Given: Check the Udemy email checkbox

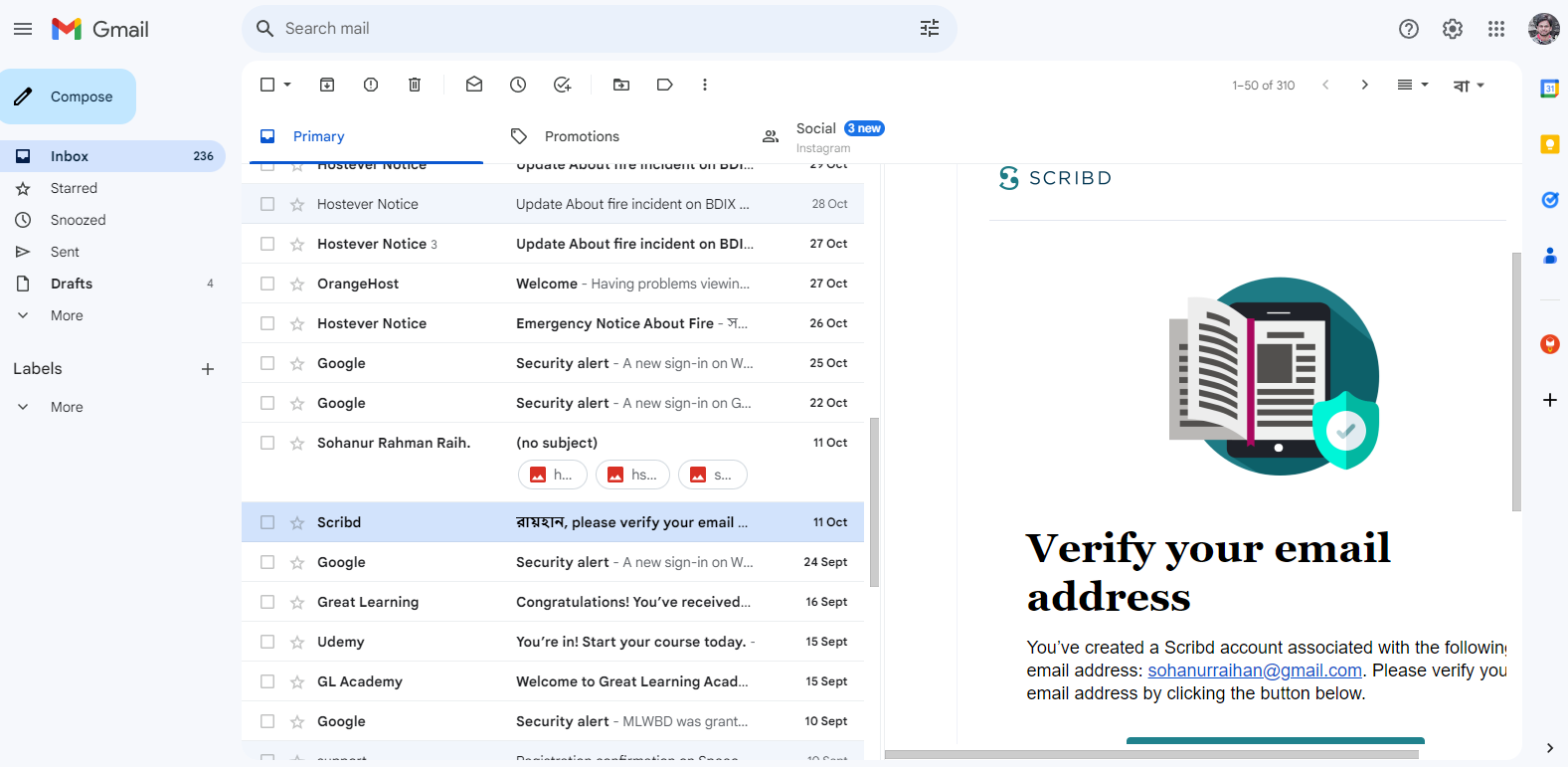Looking at the screenshot, I should (x=267, y=642).
